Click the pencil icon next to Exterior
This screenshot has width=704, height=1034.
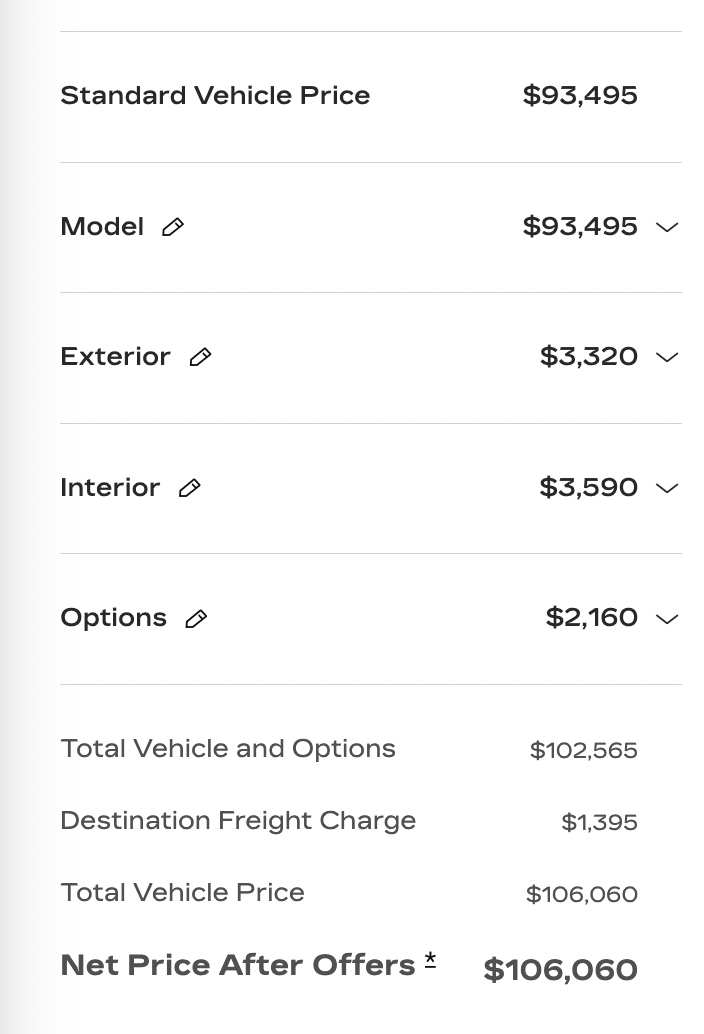[x=200, y=357]
